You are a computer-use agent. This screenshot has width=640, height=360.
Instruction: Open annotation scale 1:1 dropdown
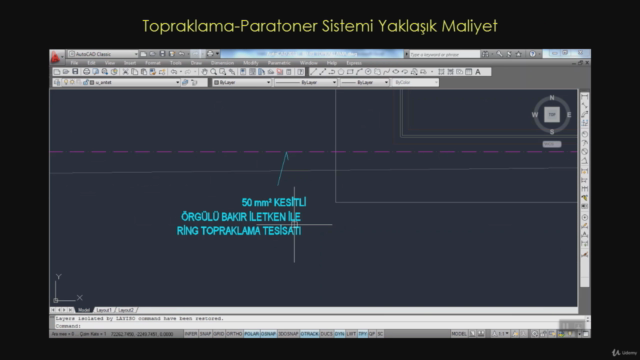(x=501, y=334)
